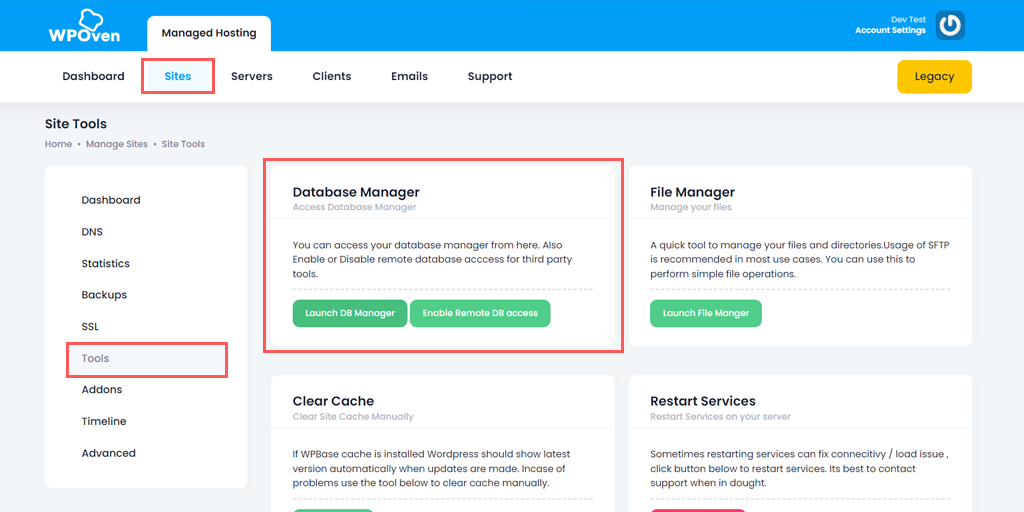Open Advanced in the site sidebar
The height and width of the screenshot is (512, 1024).
(x=108, y=453)
